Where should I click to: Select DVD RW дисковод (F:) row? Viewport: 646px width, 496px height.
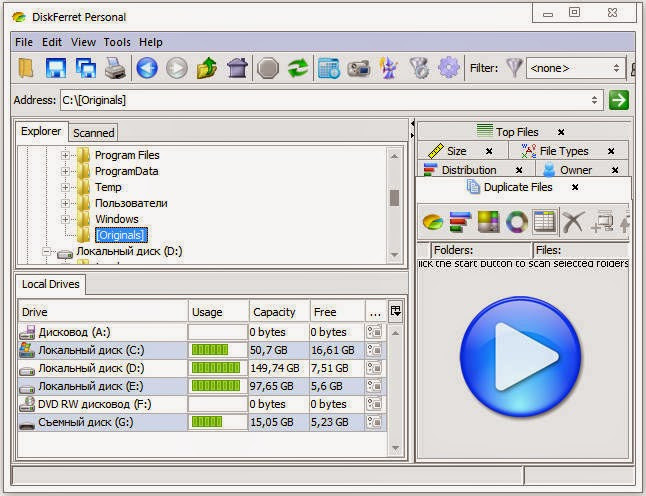pyautogui.click(x=202, y=404)
